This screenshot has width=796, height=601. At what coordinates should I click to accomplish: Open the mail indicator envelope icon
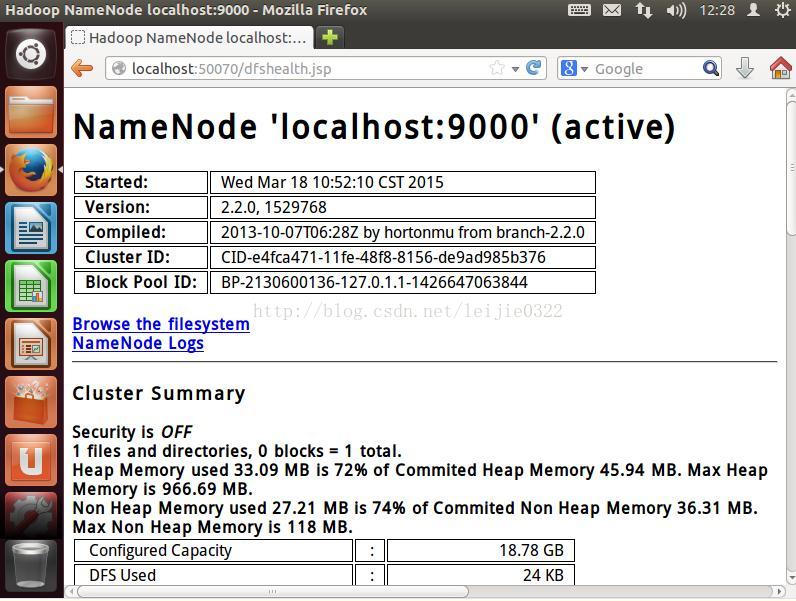(612, 10)
